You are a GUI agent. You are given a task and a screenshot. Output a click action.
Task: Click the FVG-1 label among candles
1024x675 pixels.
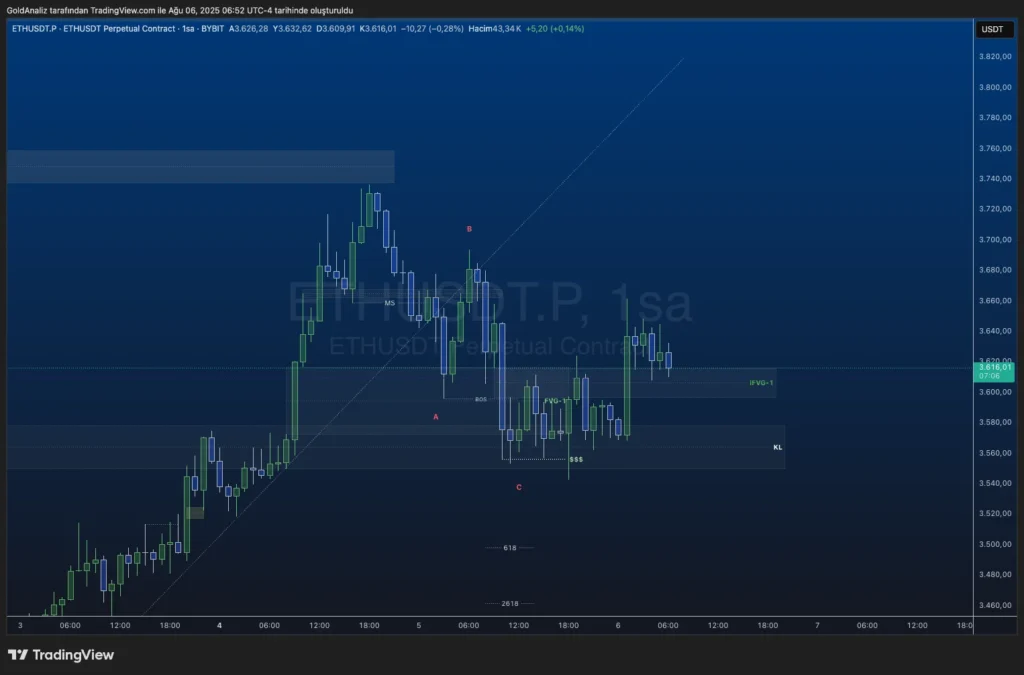pos(554,401)
